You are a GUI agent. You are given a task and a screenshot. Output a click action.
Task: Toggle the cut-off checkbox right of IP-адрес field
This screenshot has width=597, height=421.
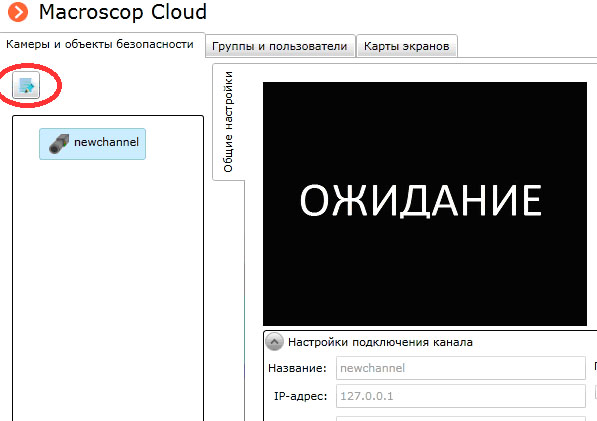[x=595, y=392]
